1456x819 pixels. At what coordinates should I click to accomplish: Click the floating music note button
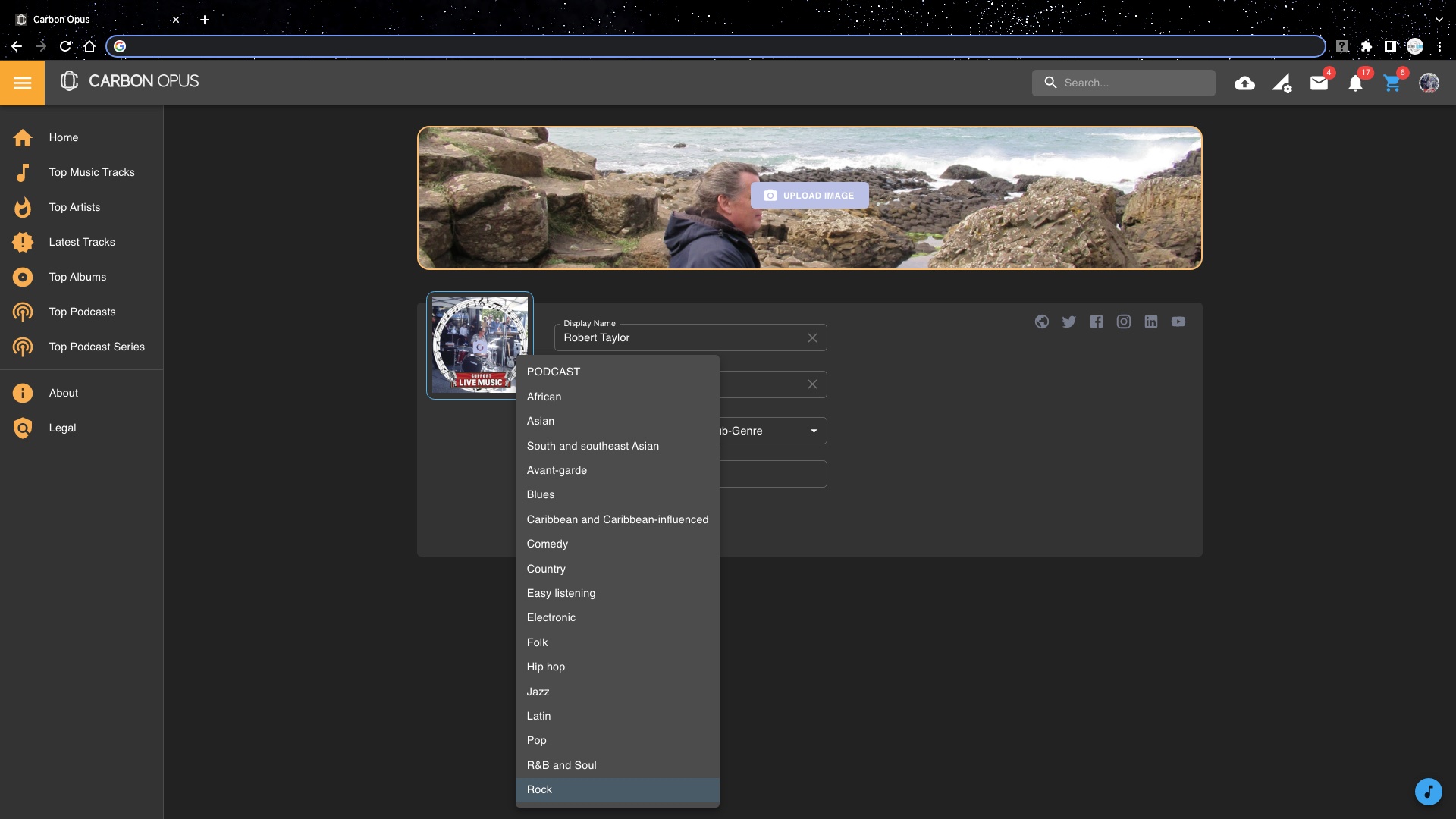1428,792
